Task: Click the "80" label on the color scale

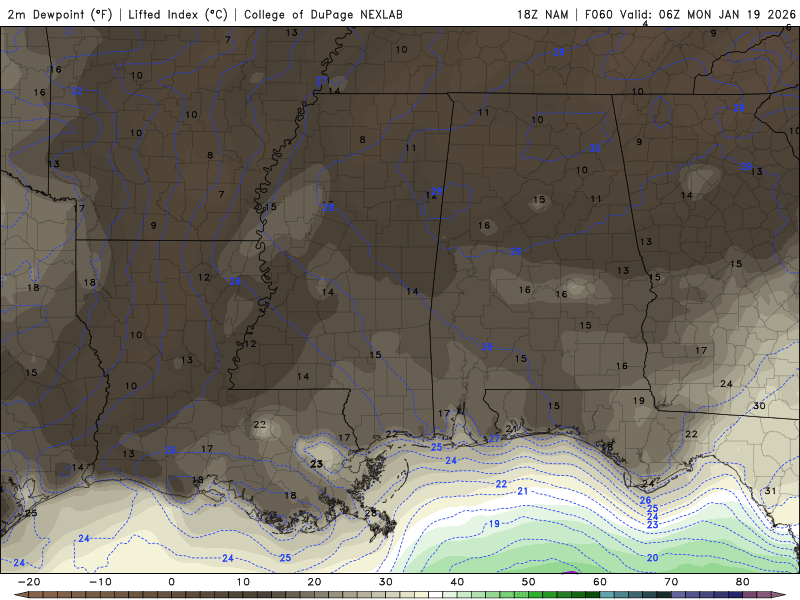Action: tap(743, 582)
